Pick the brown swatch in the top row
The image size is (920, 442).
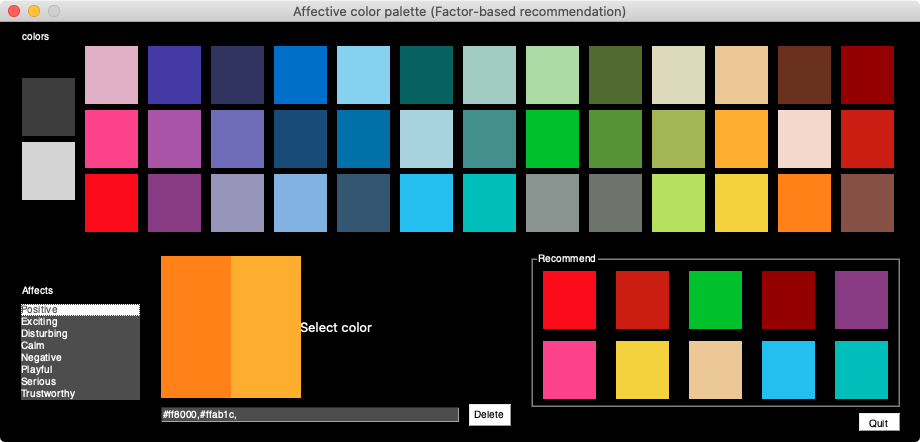pos(804,75)
